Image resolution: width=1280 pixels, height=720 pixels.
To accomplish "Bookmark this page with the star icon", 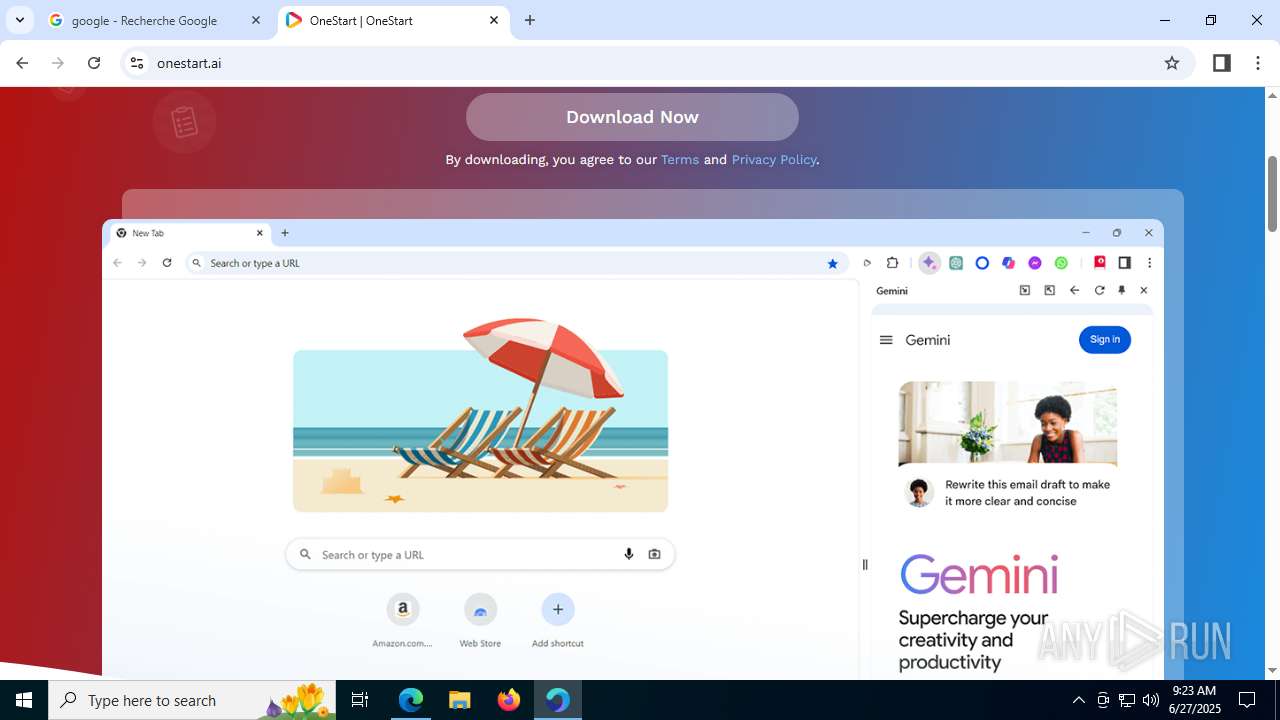I will (x=1172, y=63).
